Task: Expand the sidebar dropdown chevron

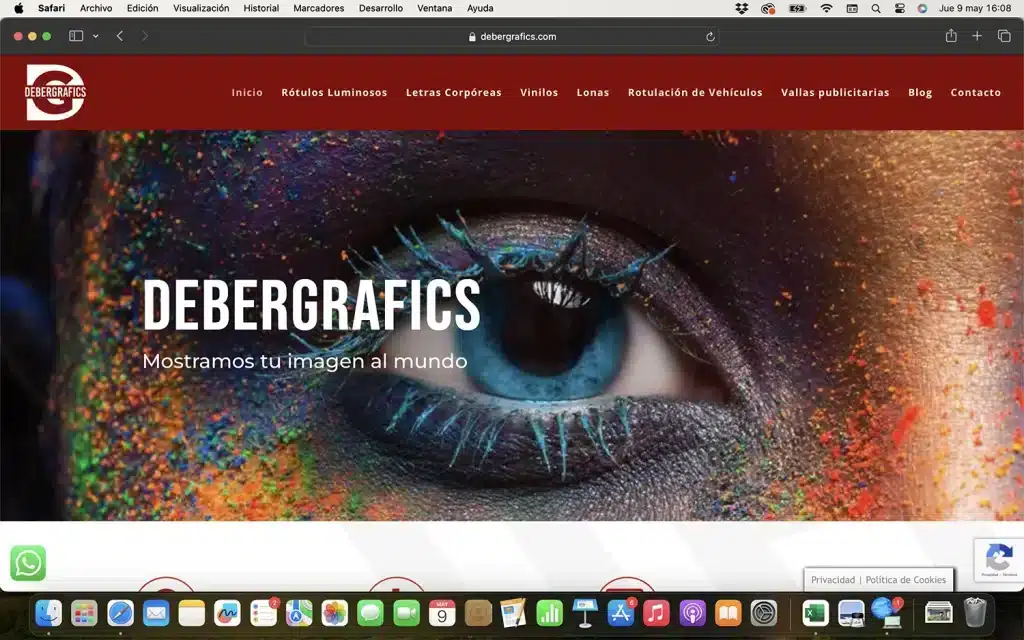Action: (x=95, y=36)
